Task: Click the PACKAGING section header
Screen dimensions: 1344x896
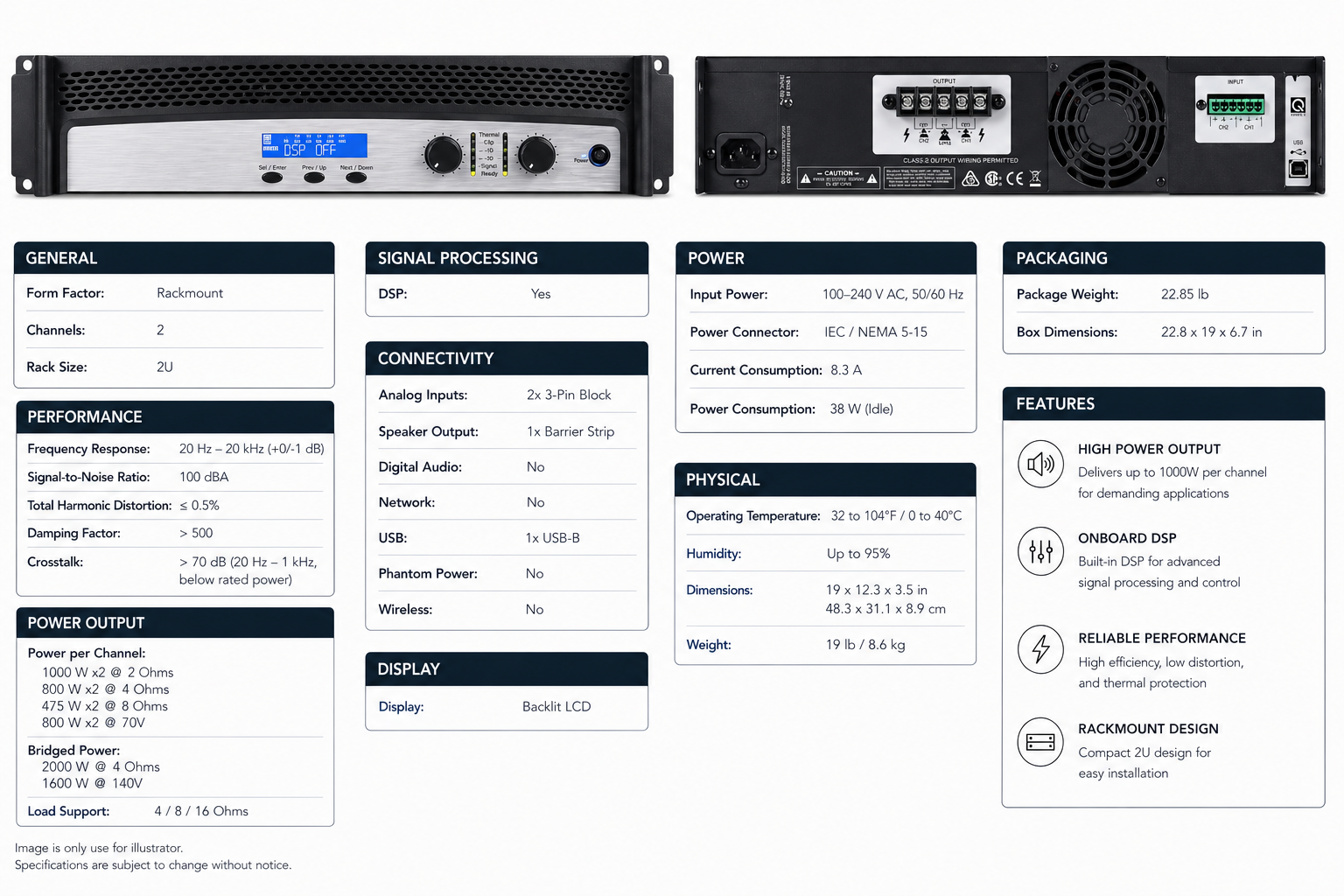Action: coord(1164,258)
